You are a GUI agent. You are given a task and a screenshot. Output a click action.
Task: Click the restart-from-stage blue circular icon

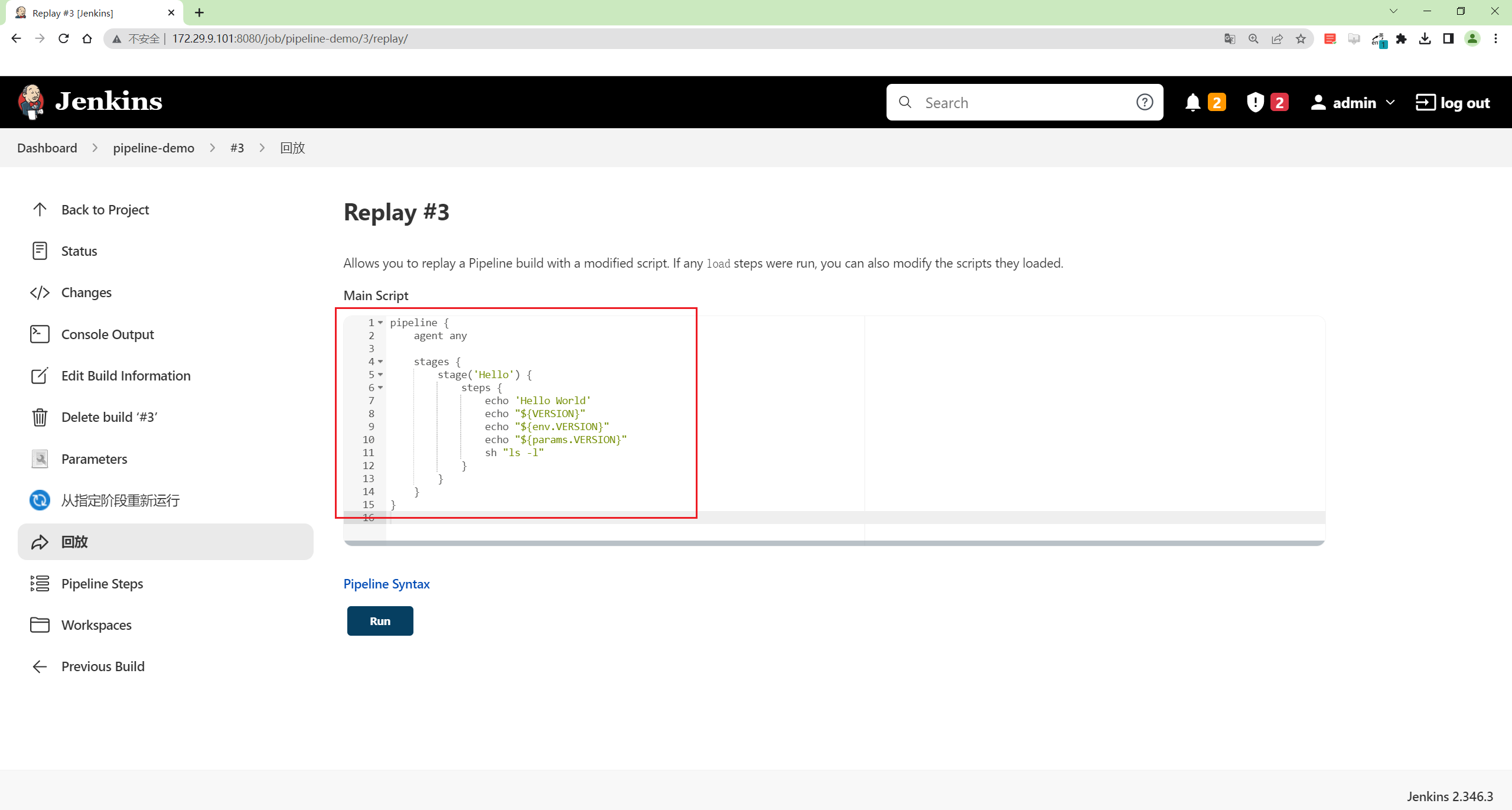(40, 500)
